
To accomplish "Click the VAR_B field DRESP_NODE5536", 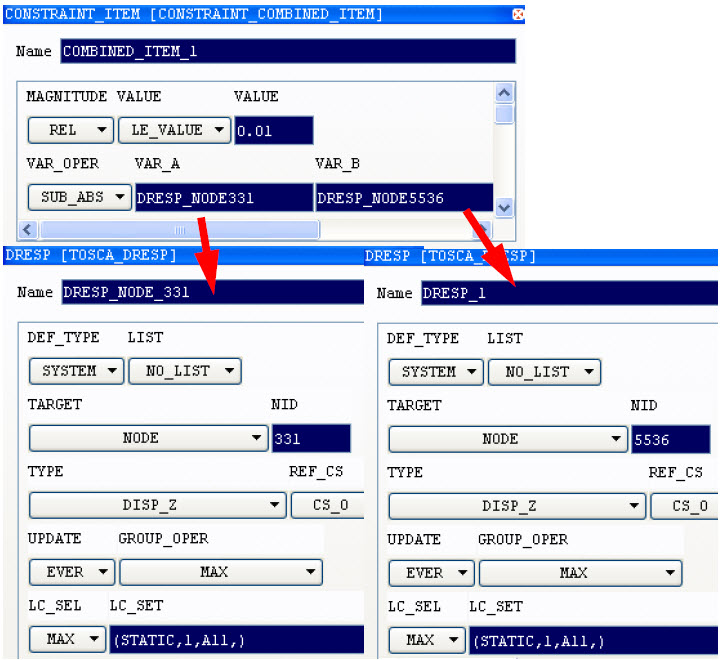I will click(403, 197).
